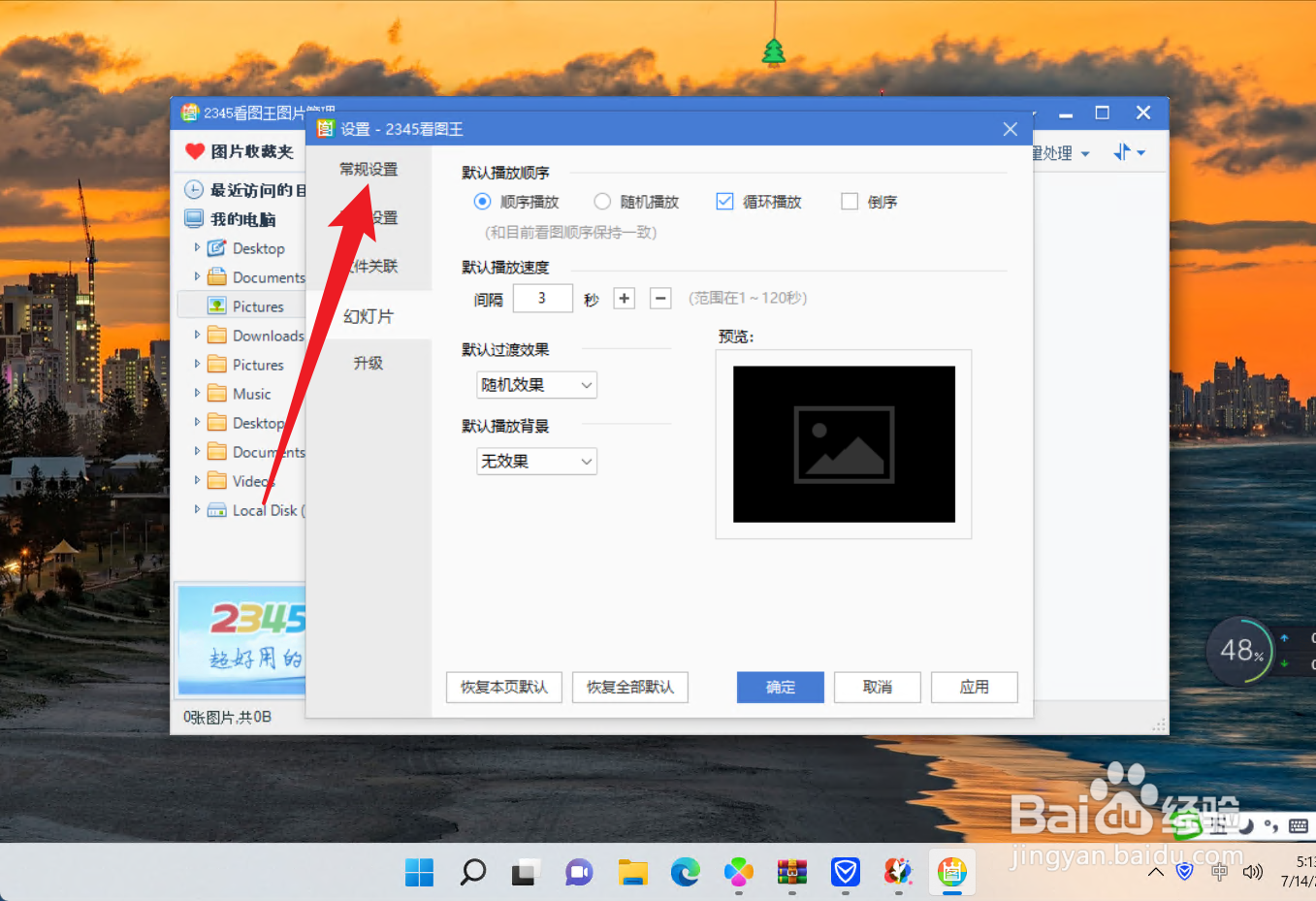Click the heart icon of 图片收藏夹
The width and height of the screenshot is (1316, 901).
click(195, 151)
